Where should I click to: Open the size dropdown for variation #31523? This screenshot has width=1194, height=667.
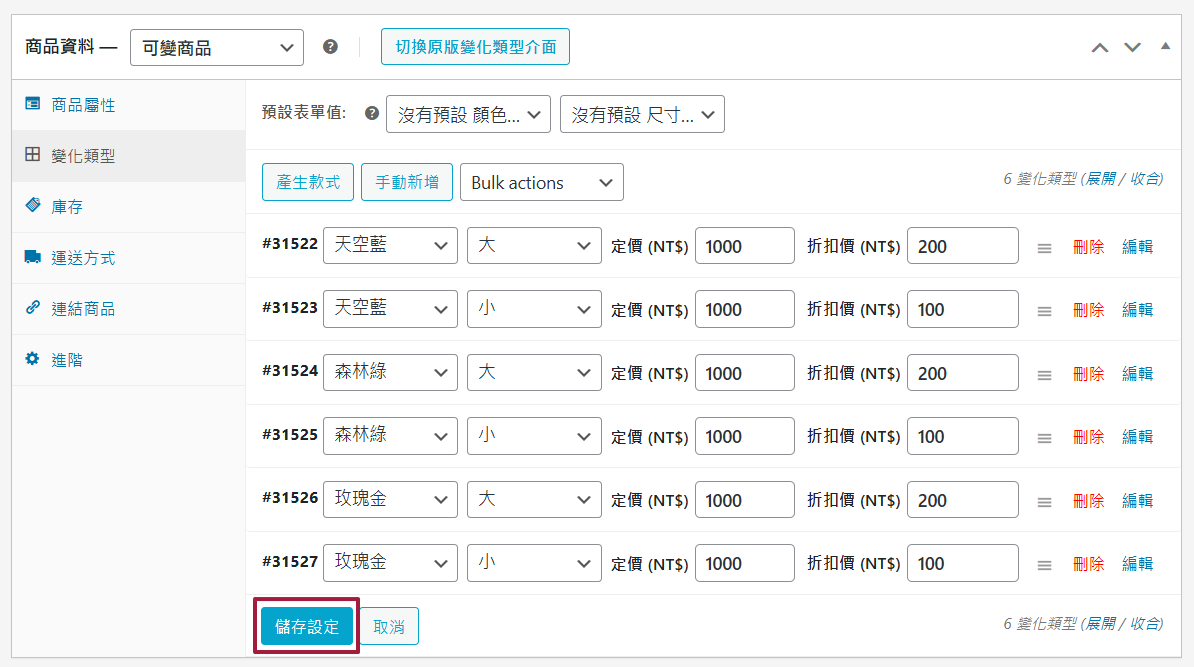click(x=534, y=309)
